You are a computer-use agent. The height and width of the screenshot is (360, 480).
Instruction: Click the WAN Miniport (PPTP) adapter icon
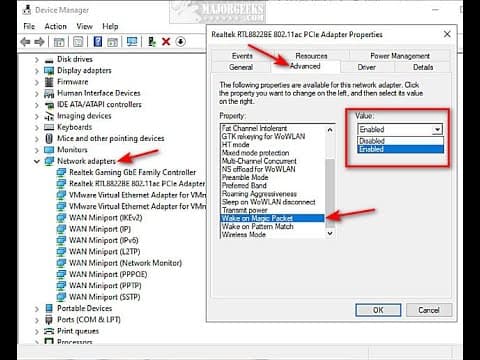61,286
